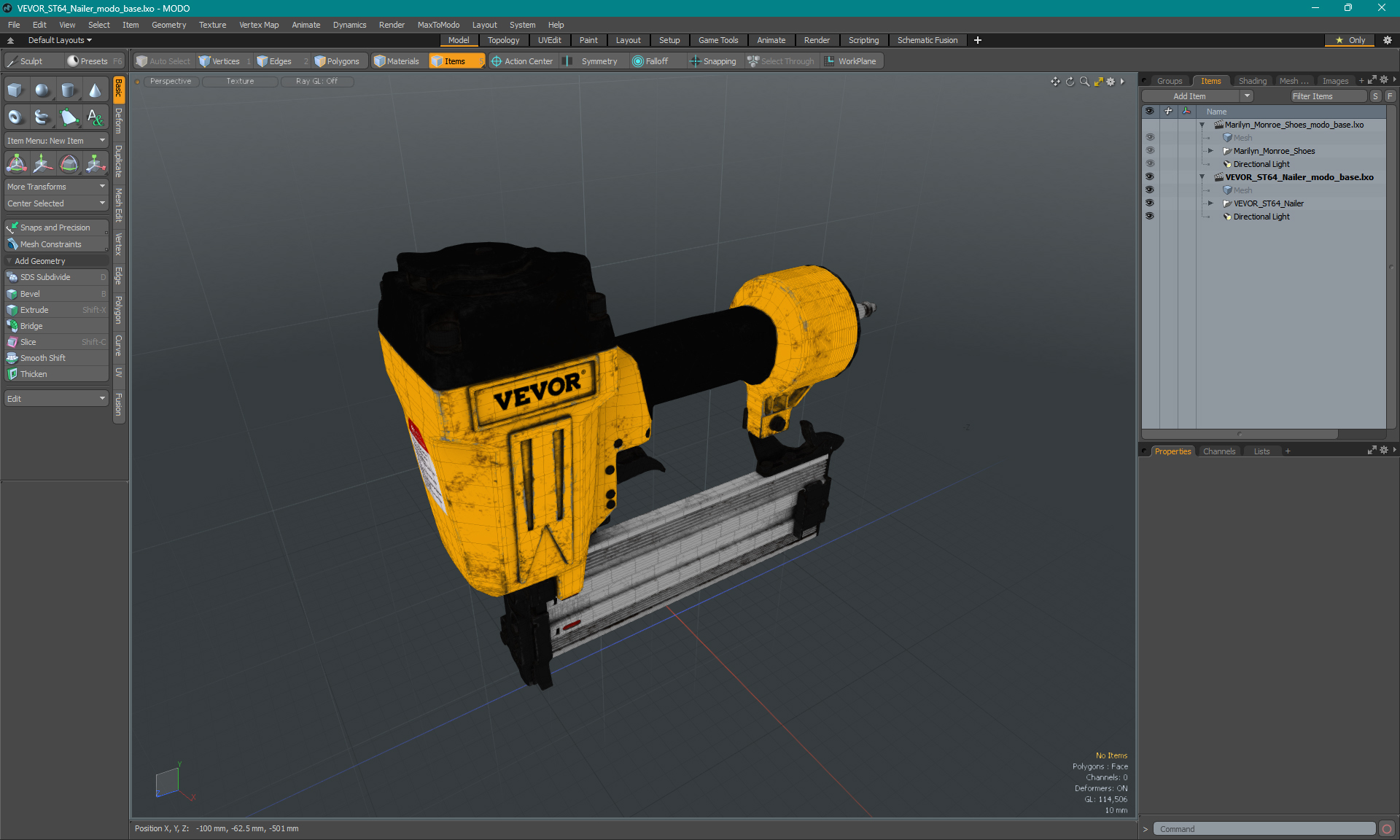
Task: Collapse the VEVOR_ST64_Nailer_modo_base.lxo scene
Action: click(x=1202, y=177)
